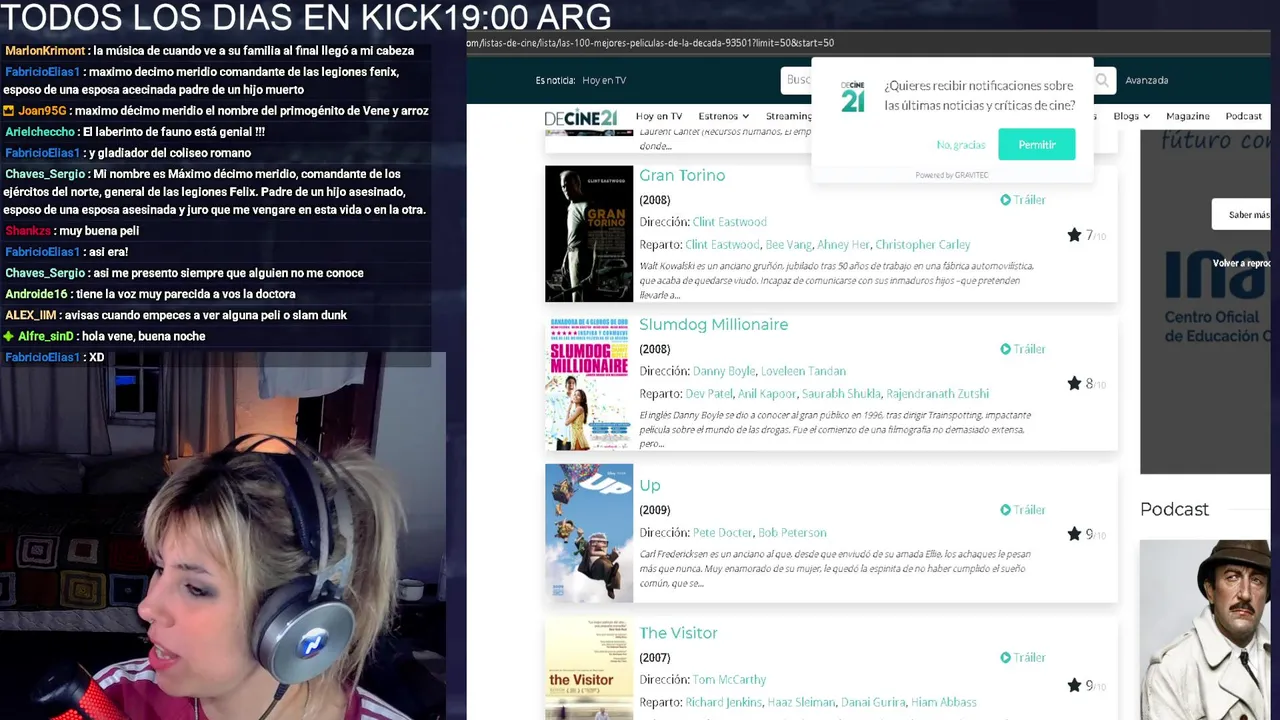Open Bee Vang's cast link
The height and width of the screenshot is (720, 1280).
787,245
